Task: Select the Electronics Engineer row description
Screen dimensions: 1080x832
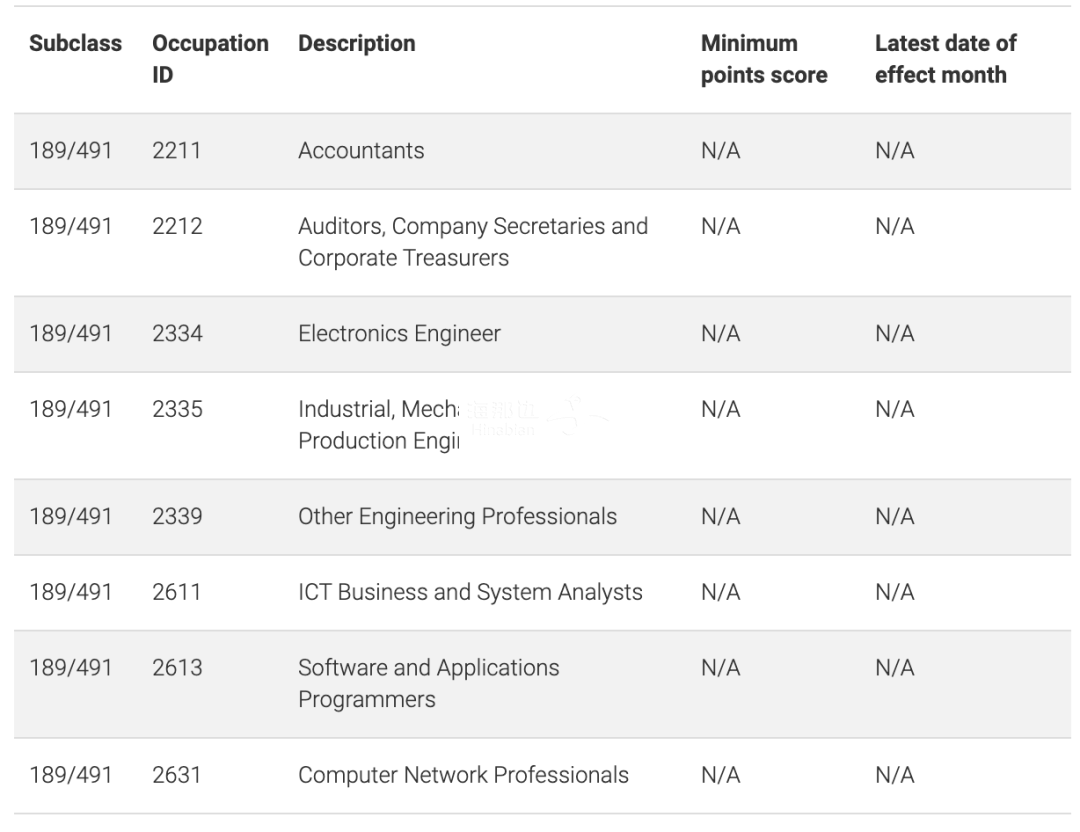Action: coord(399,334)
